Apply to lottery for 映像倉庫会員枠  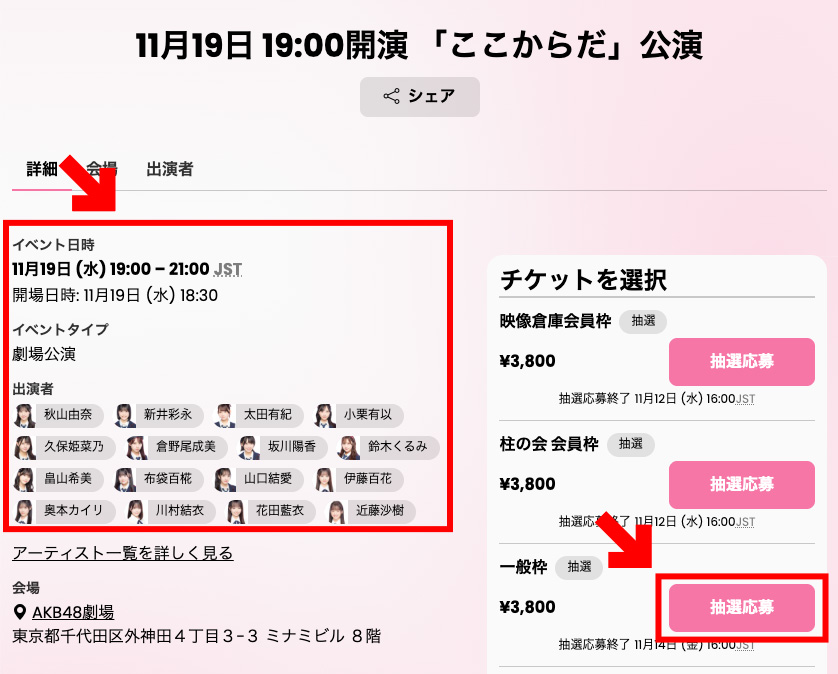pos(742,361)
